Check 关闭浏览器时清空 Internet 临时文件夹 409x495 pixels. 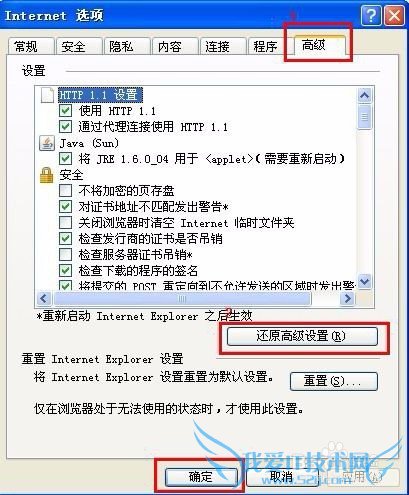(65, 223)
